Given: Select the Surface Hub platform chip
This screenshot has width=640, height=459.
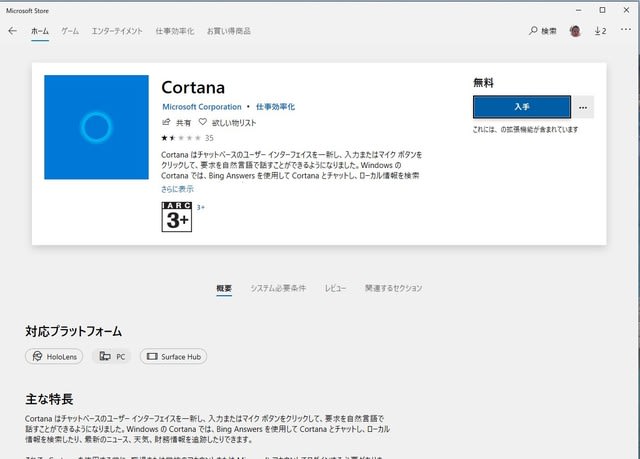Looking at the screenshot, I should pos(173,357).
